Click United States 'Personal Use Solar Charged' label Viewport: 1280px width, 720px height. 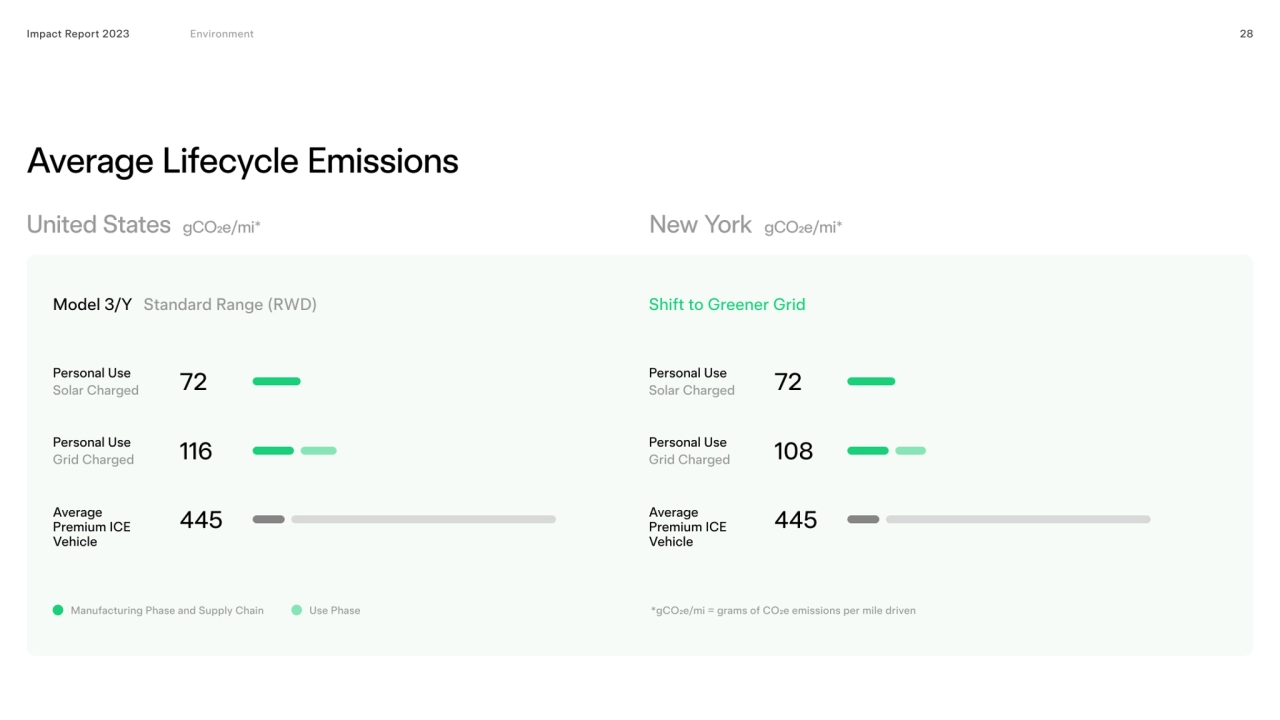coord(96,382)
